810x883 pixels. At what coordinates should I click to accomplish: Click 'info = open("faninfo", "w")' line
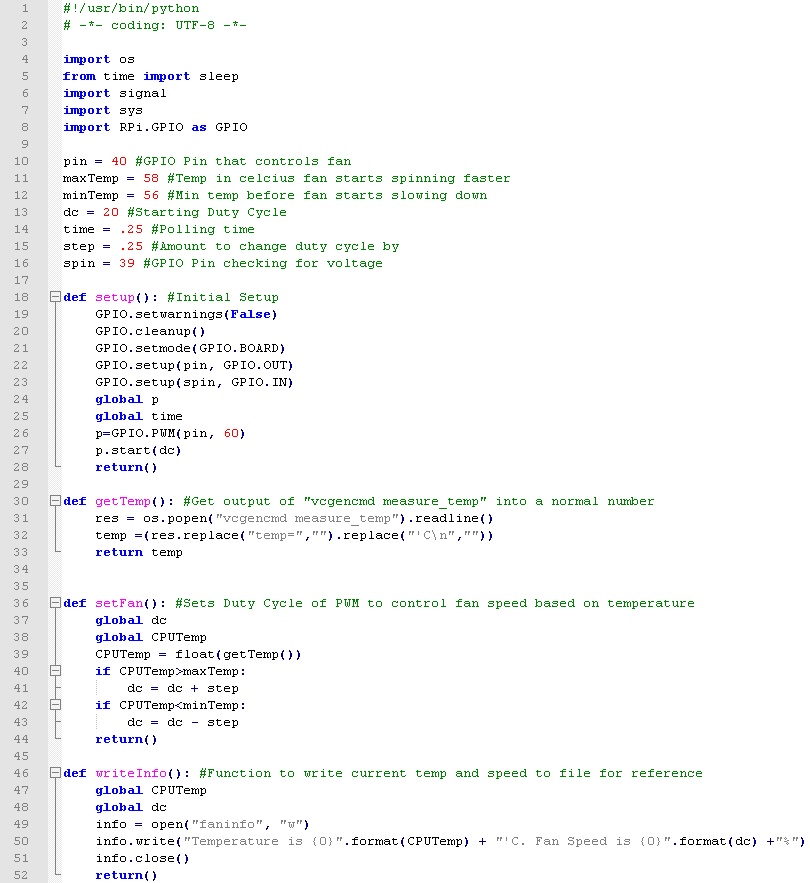(202, 824)
